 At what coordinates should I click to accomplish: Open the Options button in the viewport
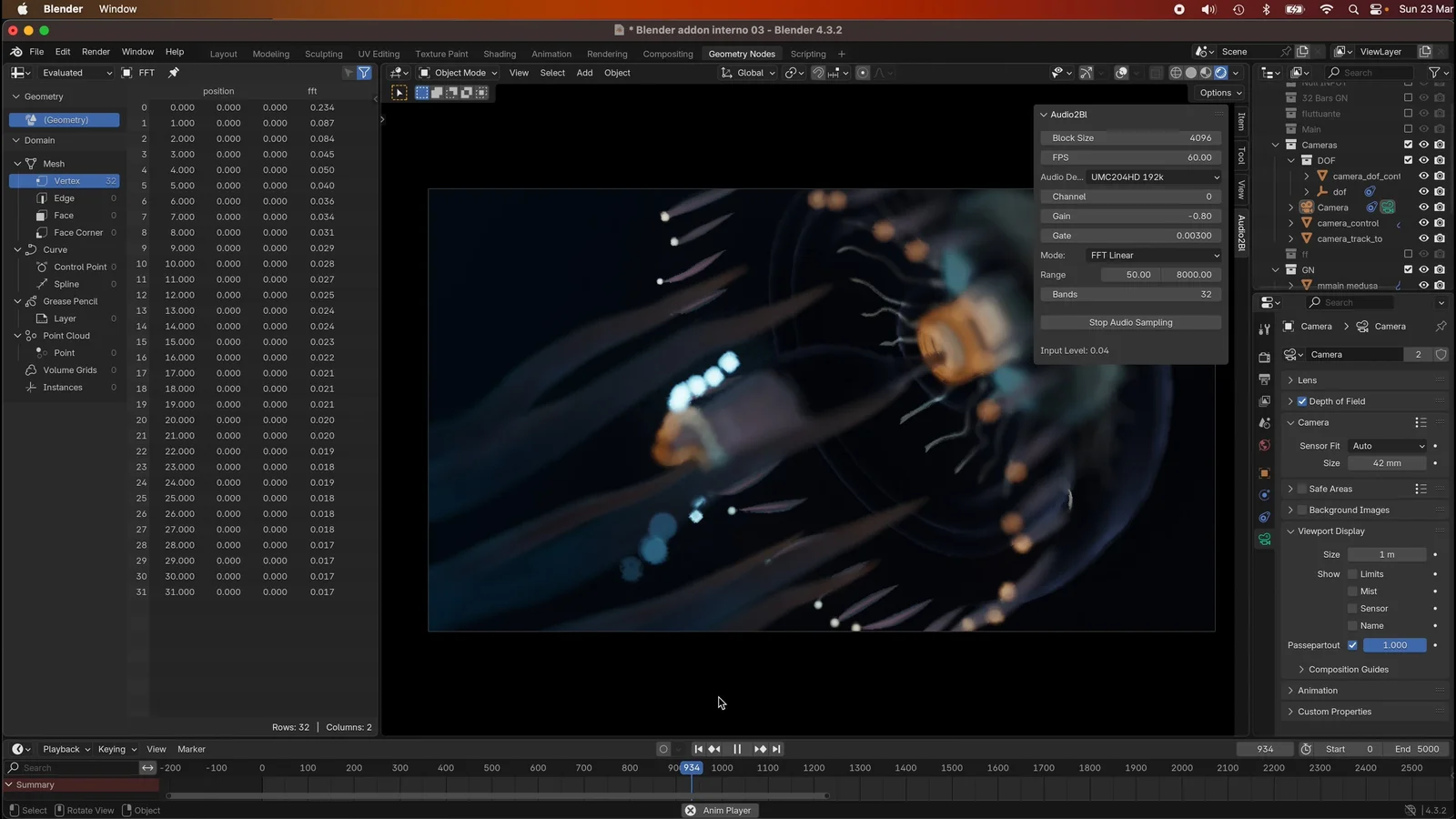(x=1218, y=93)
